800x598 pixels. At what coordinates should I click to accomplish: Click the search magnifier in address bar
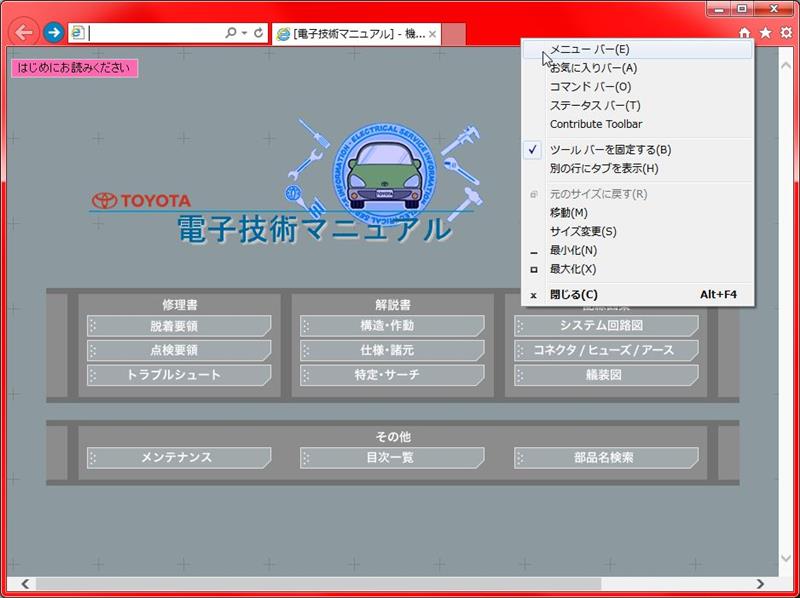(x=231, y=33)
